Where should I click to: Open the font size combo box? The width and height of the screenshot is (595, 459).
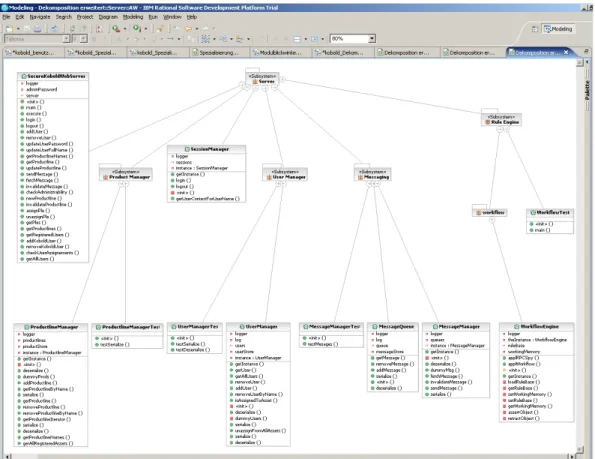point(80,39)
